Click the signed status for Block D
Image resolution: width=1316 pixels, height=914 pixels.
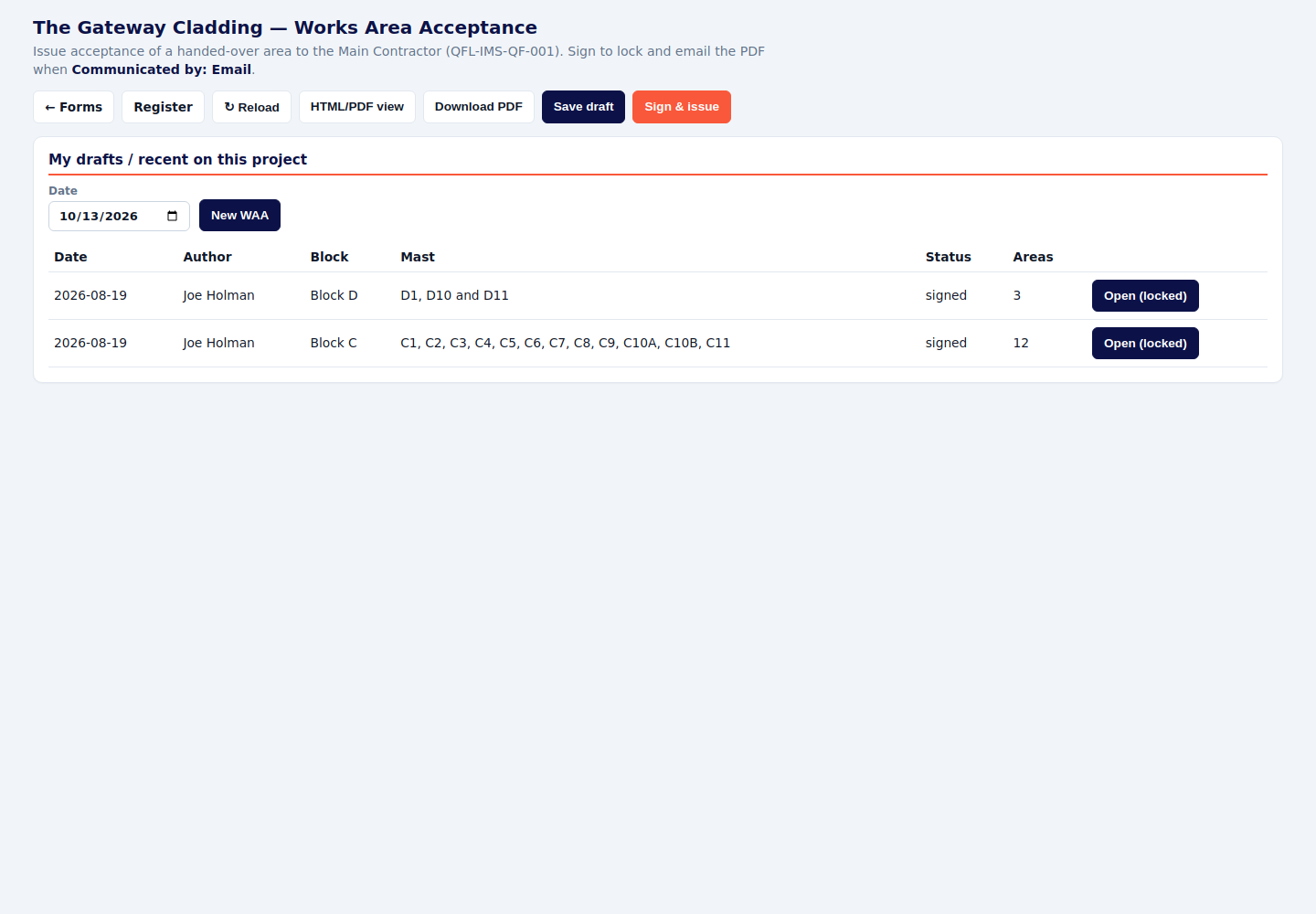coord(946,295)
